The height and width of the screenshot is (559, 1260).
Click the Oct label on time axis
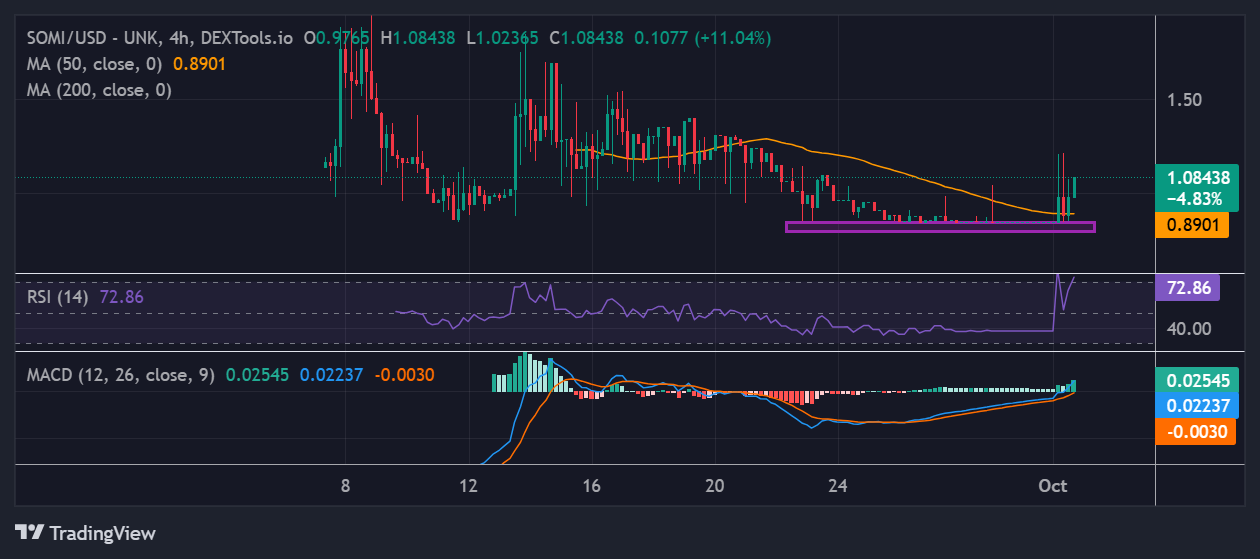[1053, 486]
